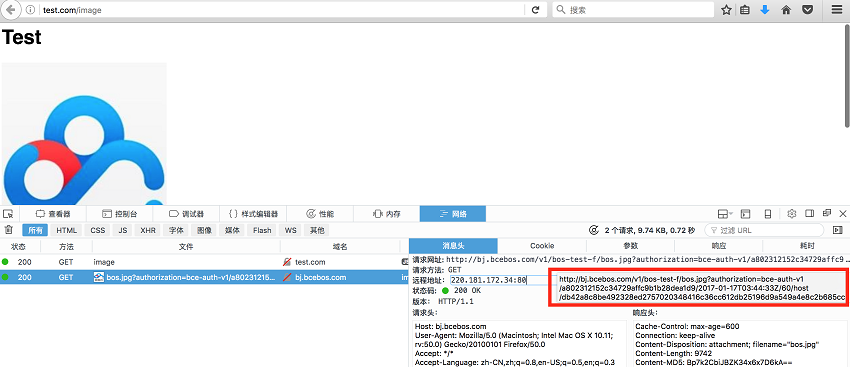Viewport: 850px width, 367px height.
Task: Sort by the 域名 domain column header
Action: [340, 247]
